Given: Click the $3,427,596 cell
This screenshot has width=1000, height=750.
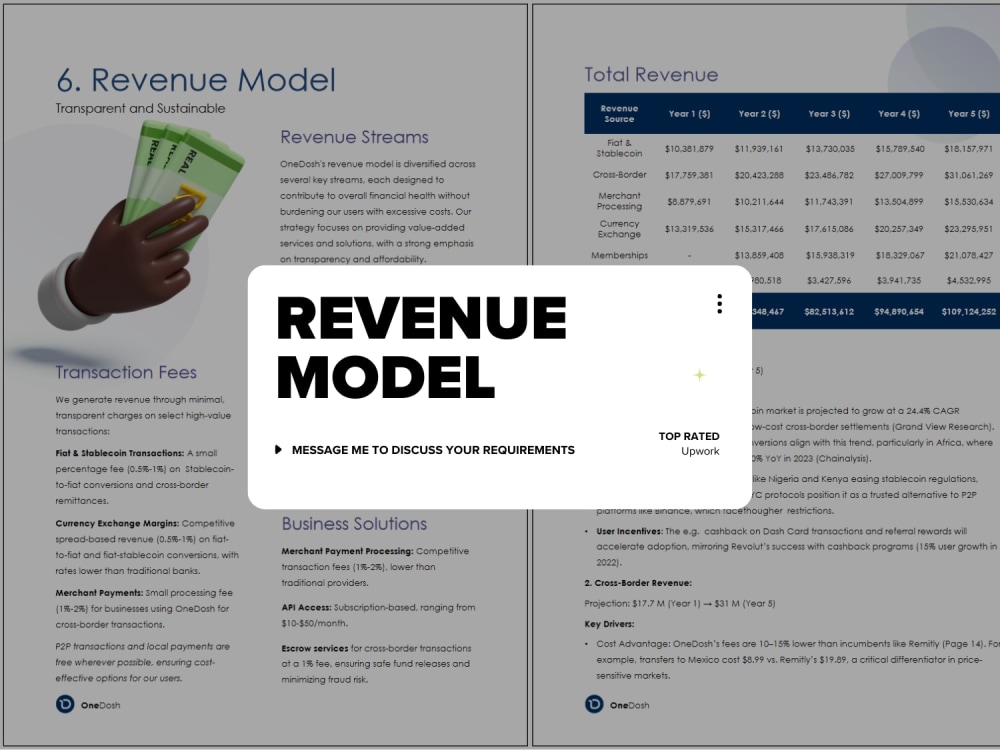Looking at the screenshot, I should [829, 281].
